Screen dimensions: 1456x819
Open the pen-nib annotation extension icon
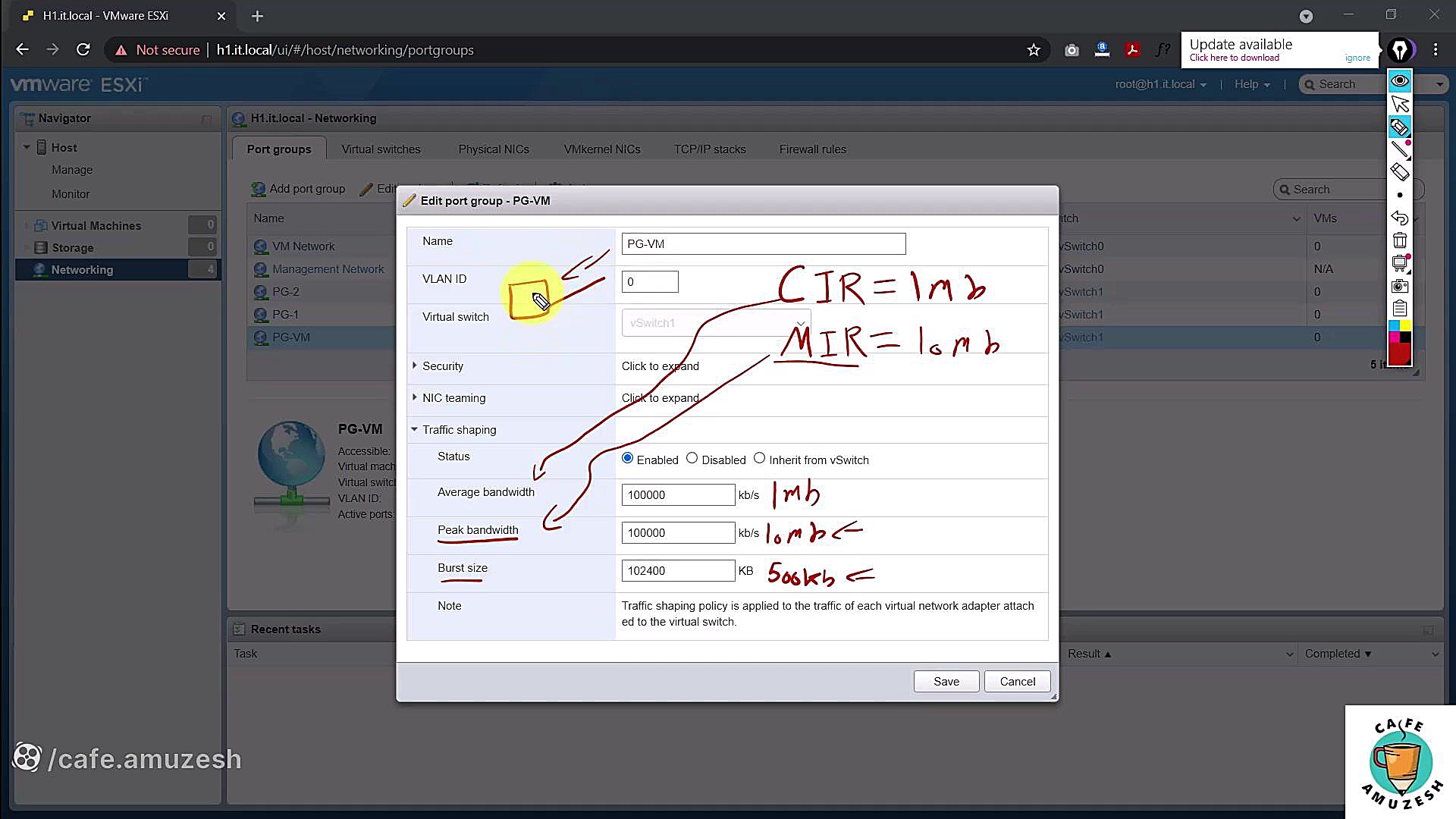click(1400, 50)
